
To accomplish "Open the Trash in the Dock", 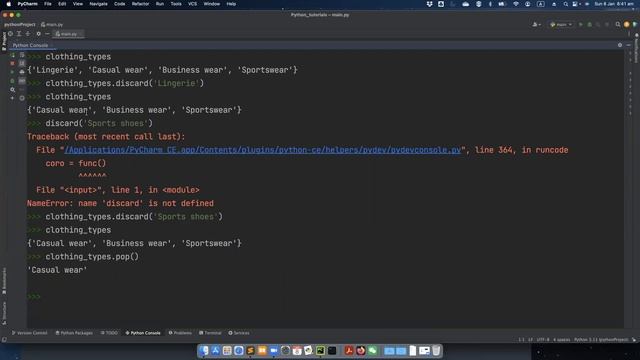I will click(436, 350).
